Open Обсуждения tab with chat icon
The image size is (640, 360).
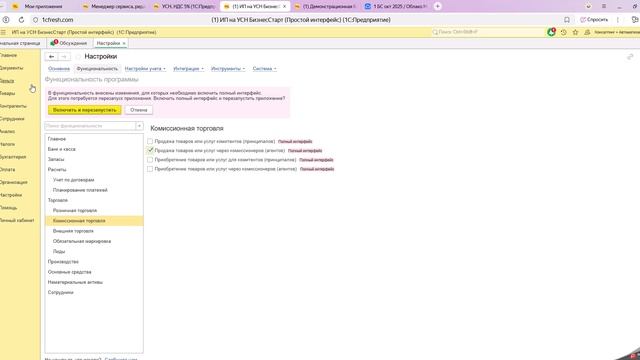(69, 43)
